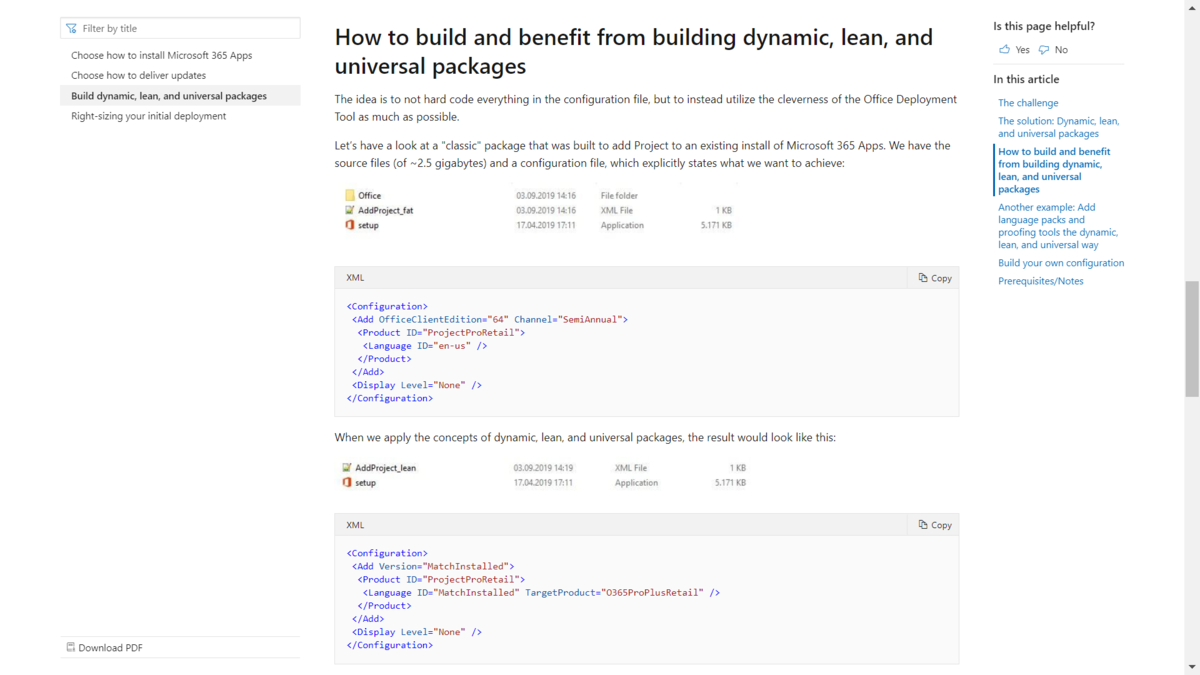Image resolution: width=1200 pixels, height=675 pixels.
Task: Open Build your own configuration link
Action: pos(1061,263)
